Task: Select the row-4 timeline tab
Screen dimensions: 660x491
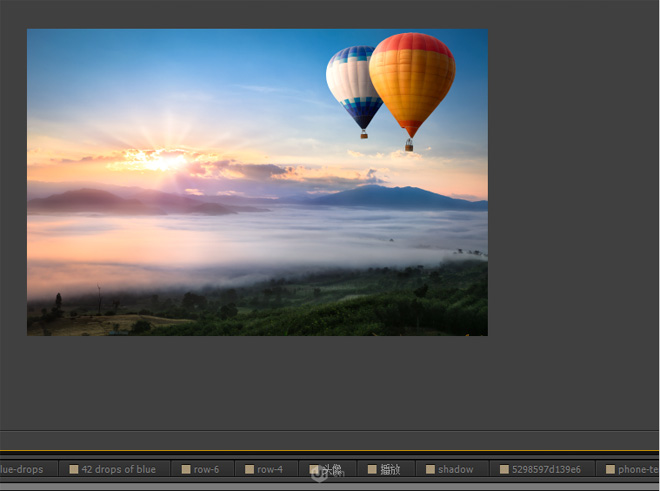Action: pos(270,469)
